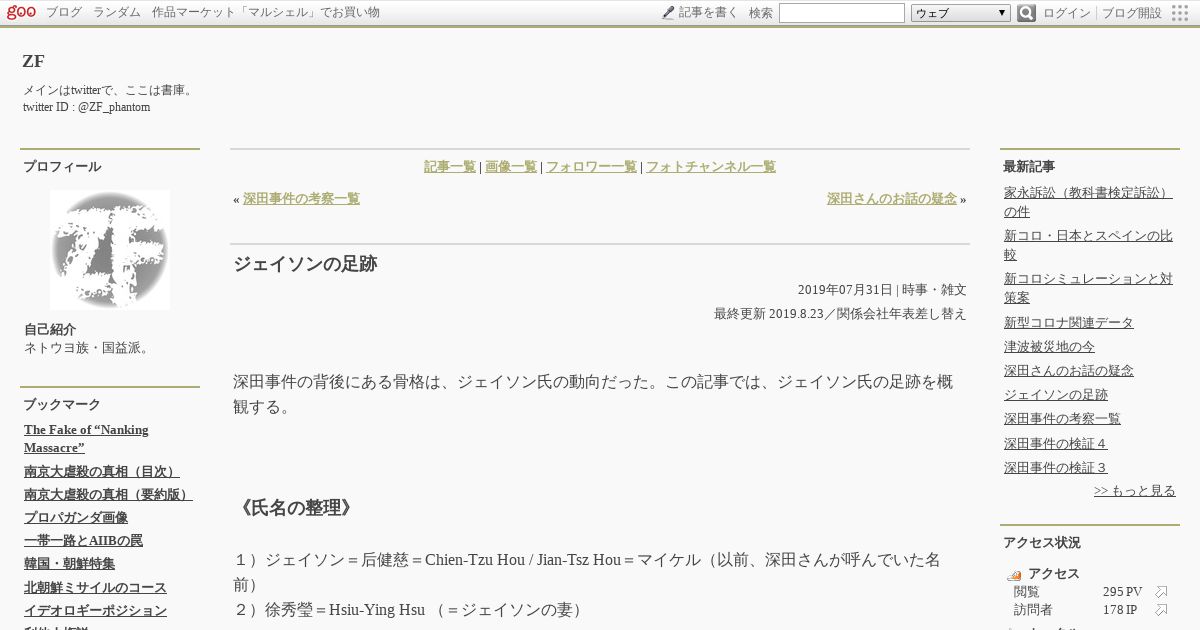Open ブログ in the top bar
This screenshot has height=630, width=1200.
click(x=64, y=13)
